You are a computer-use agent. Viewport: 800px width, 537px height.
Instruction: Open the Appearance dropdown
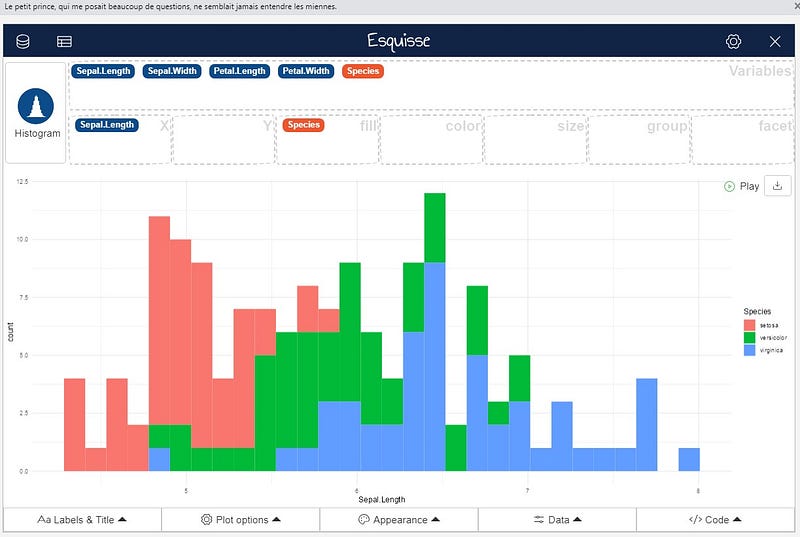tap(399, 520)
